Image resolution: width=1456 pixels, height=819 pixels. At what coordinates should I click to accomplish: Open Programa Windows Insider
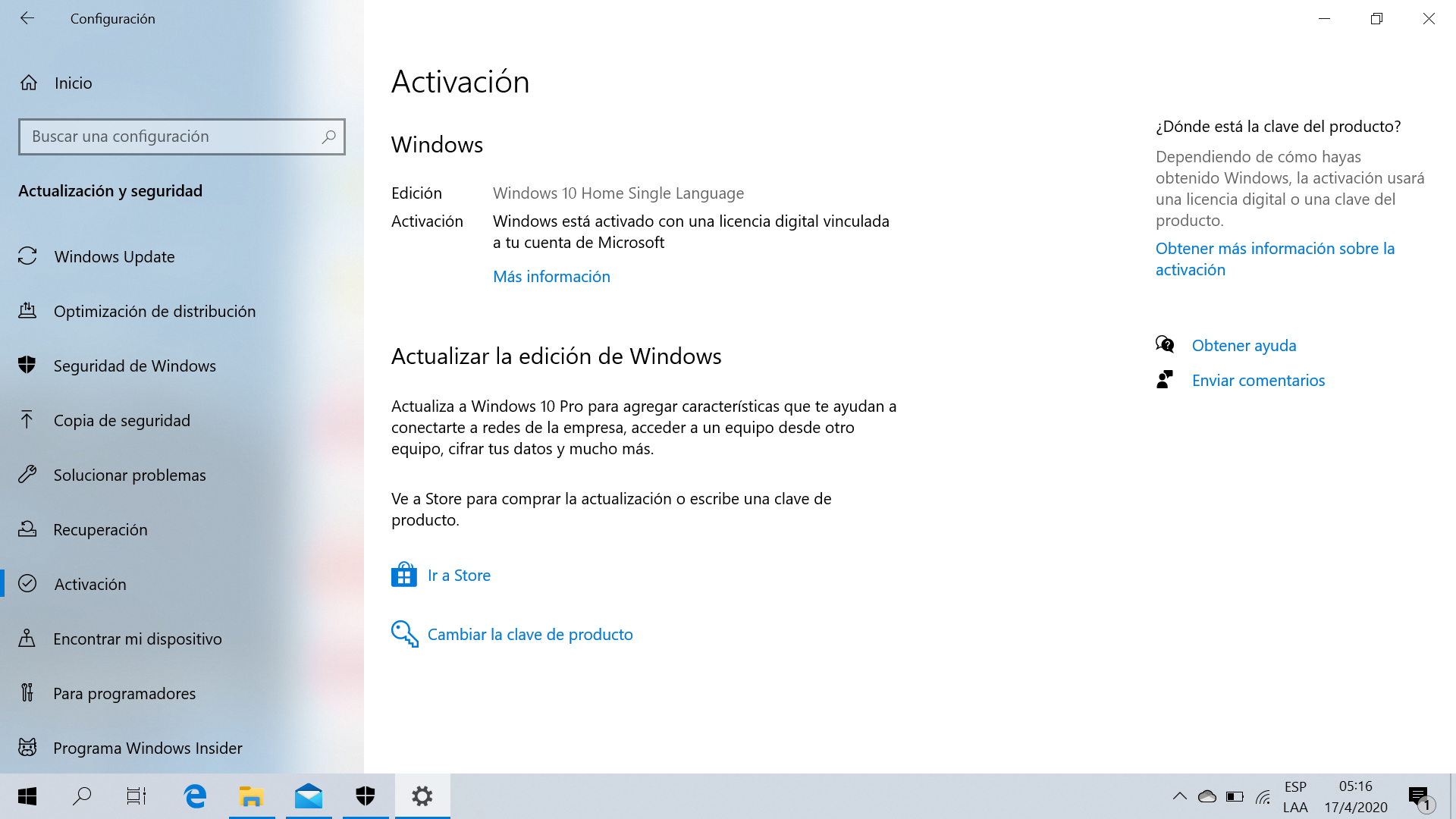coord(147,748)
